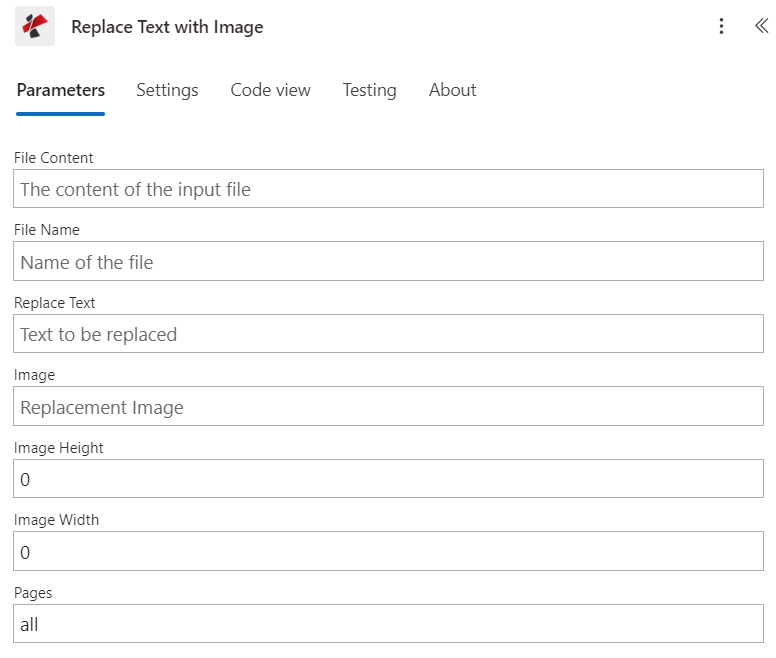
Task: Click the Image Height value field
Action: tap(388, 479)
